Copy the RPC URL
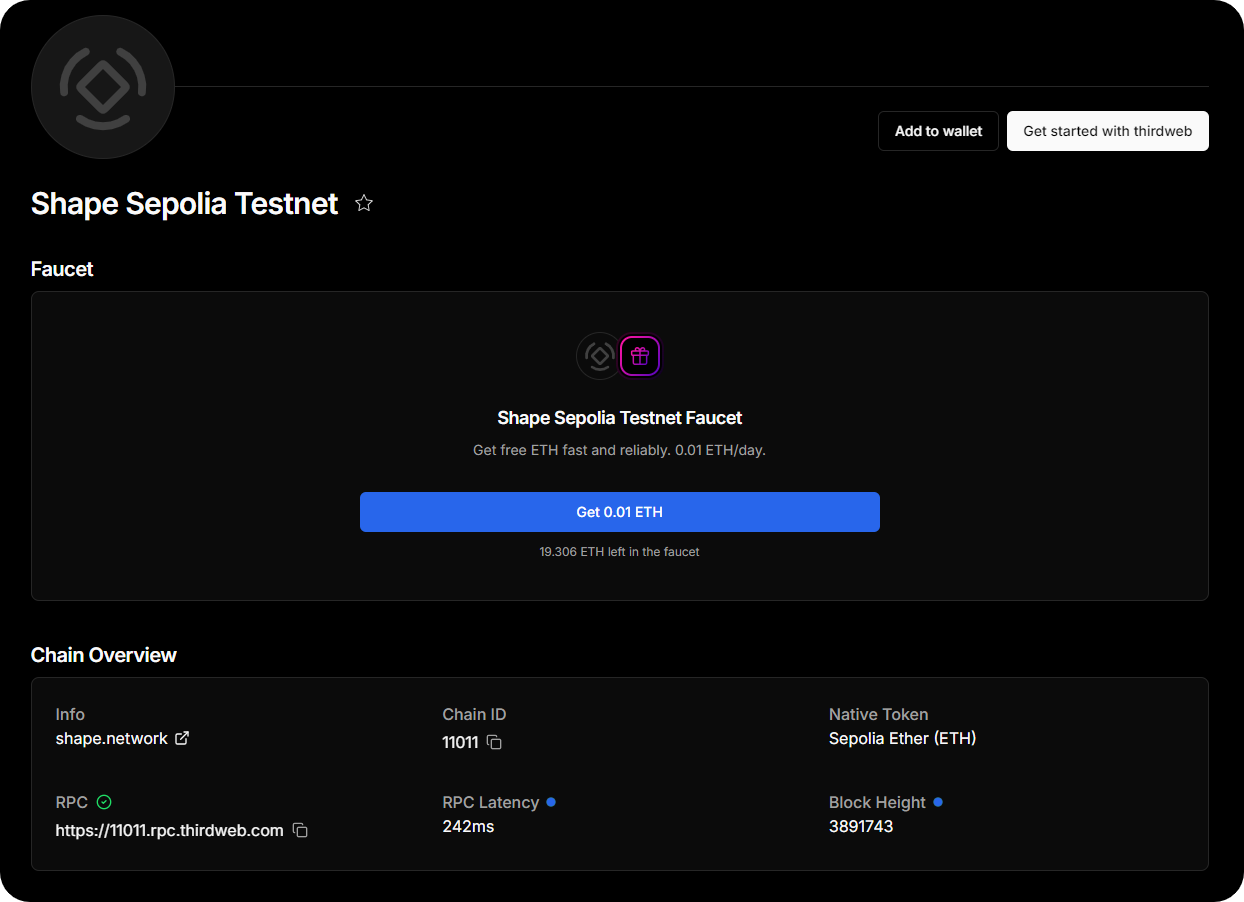1244x902 pixels. click(x=300, y=830)
